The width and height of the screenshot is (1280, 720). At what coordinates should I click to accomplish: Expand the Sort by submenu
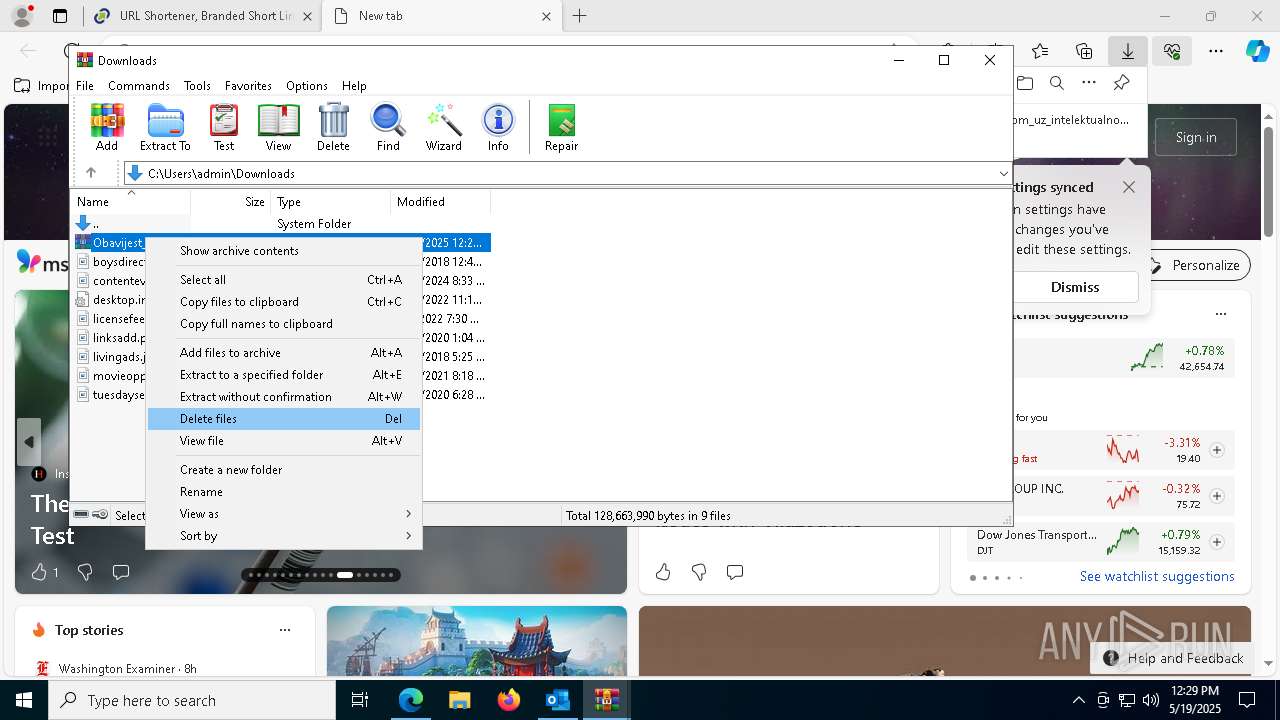pyautogui.click(x=284, y=536)
